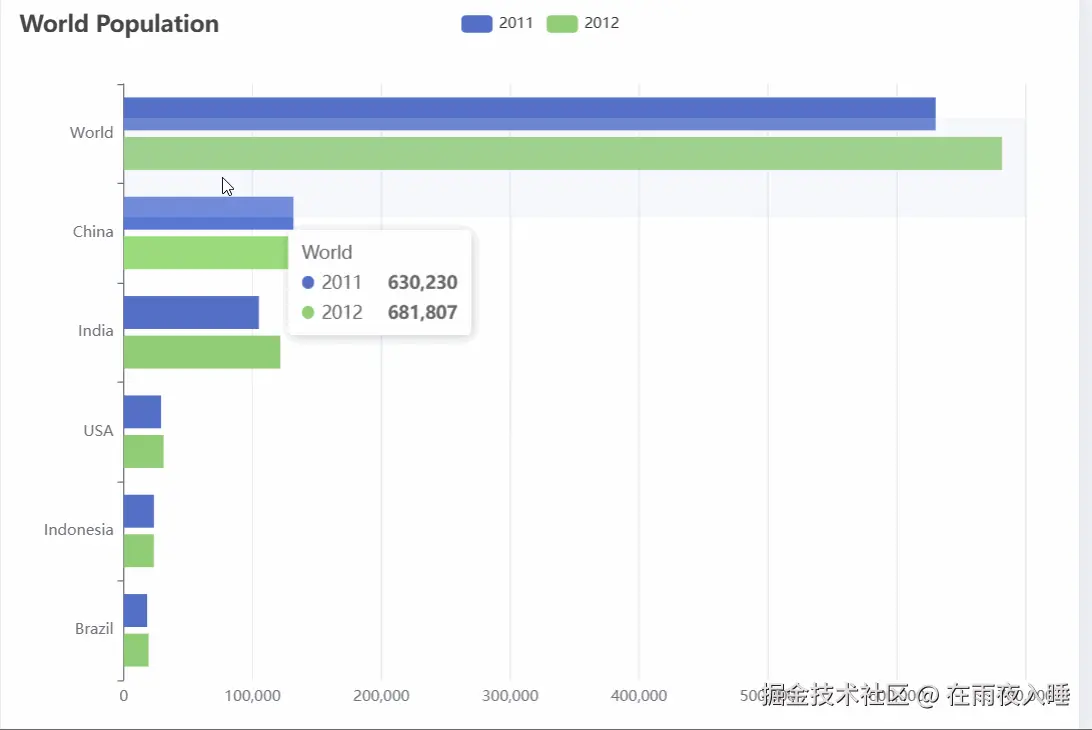Viewport: 1092px width, 730px height.
Task: Select the India 2011 blue bar
Action: (192, 312)
